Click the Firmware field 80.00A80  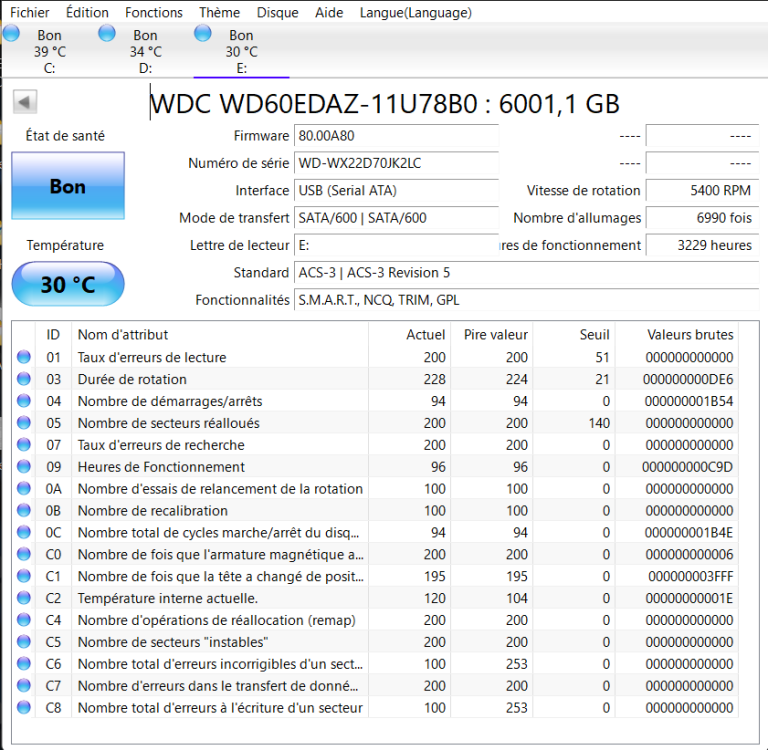point(396,136)
